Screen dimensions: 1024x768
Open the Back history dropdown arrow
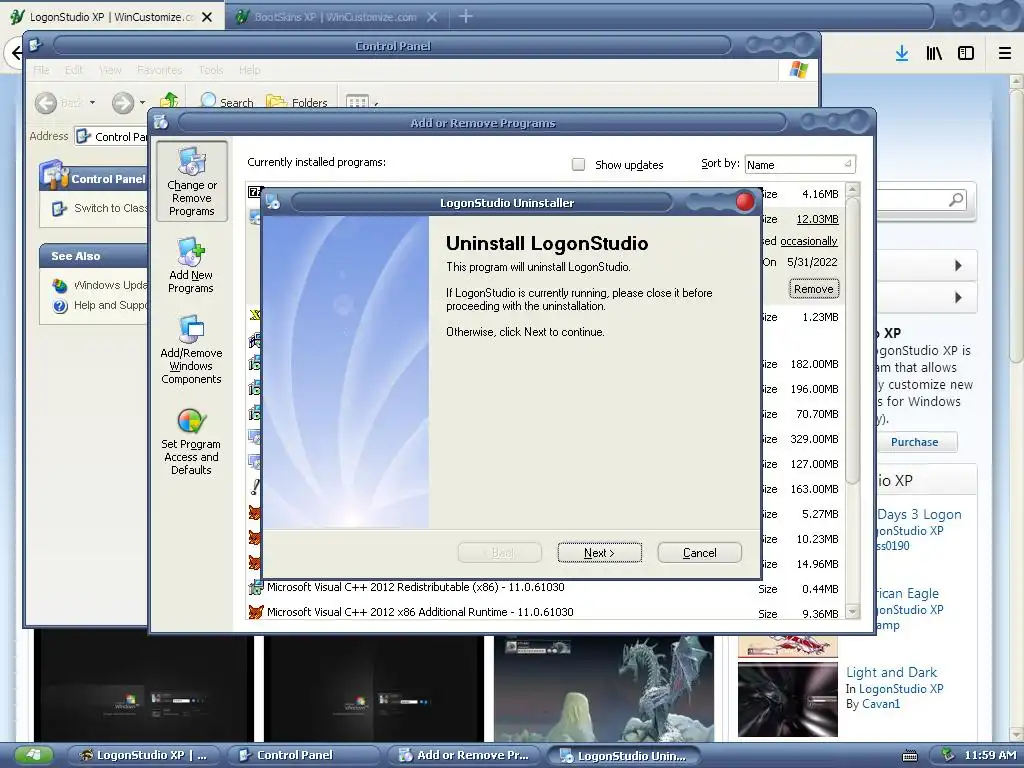coord(92,103)
